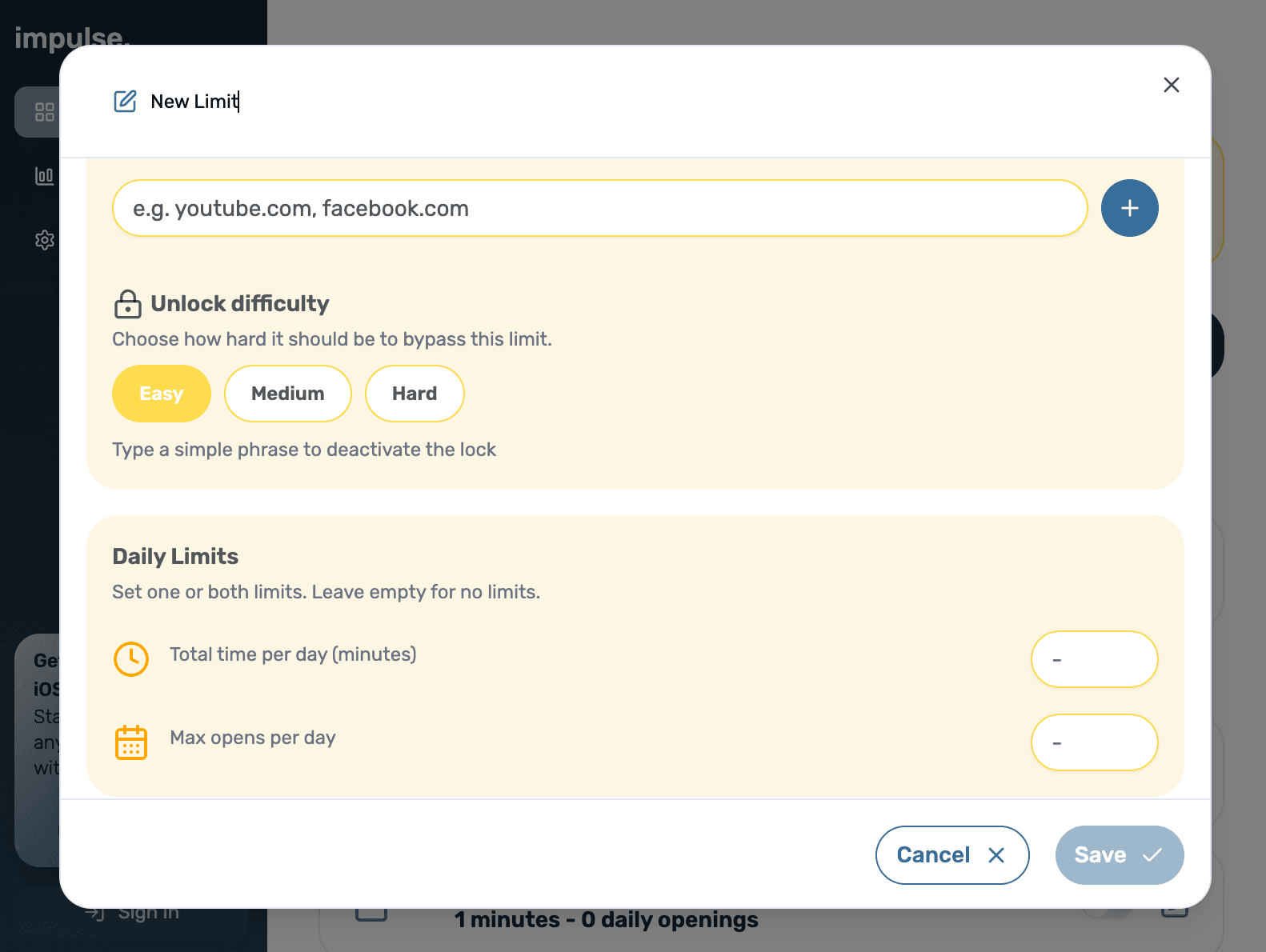Open settings gear icon in sidebar
Screen dimensions: 1266x952
45,240
